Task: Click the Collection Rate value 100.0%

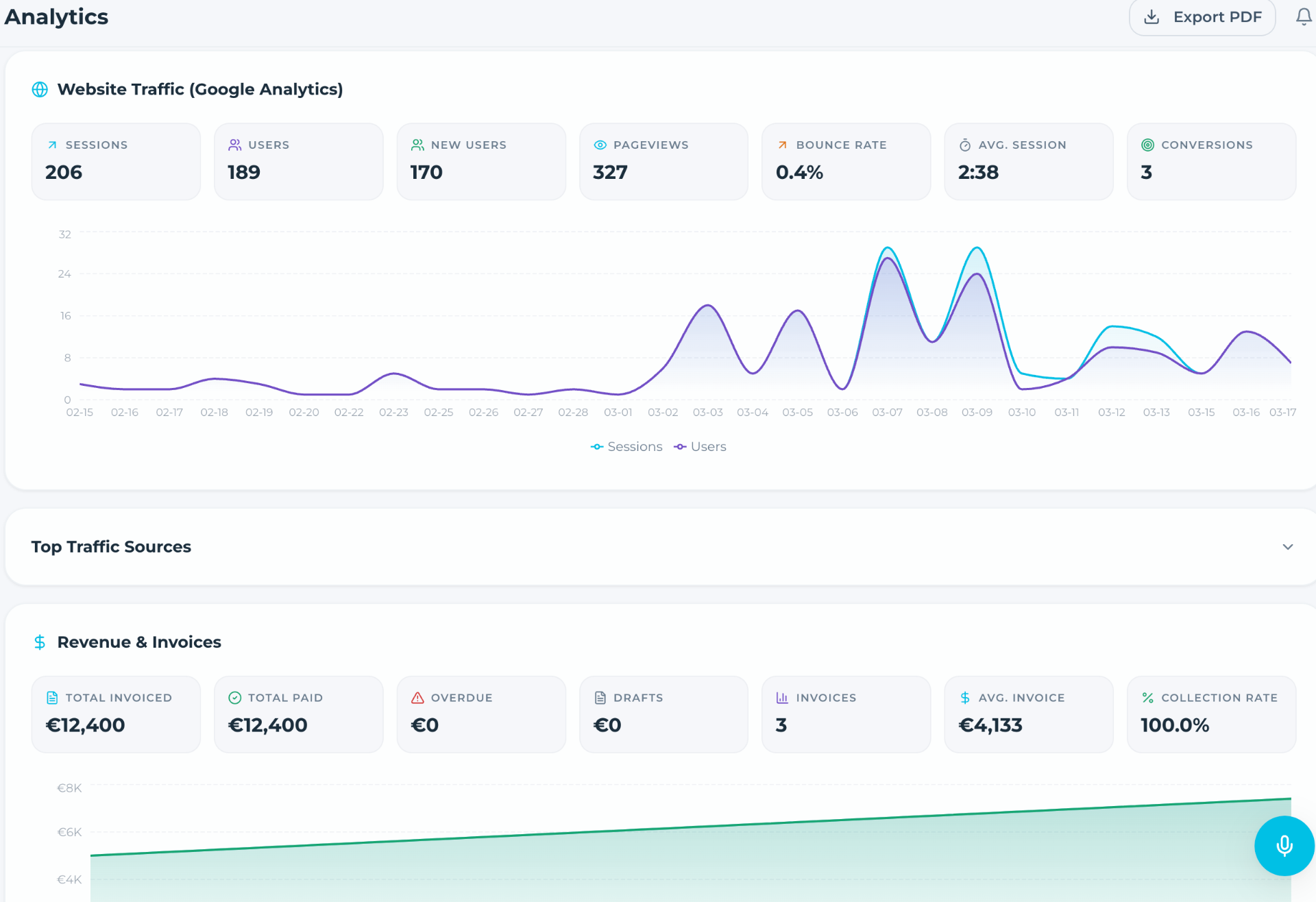Action: (x=1175, y=725)
